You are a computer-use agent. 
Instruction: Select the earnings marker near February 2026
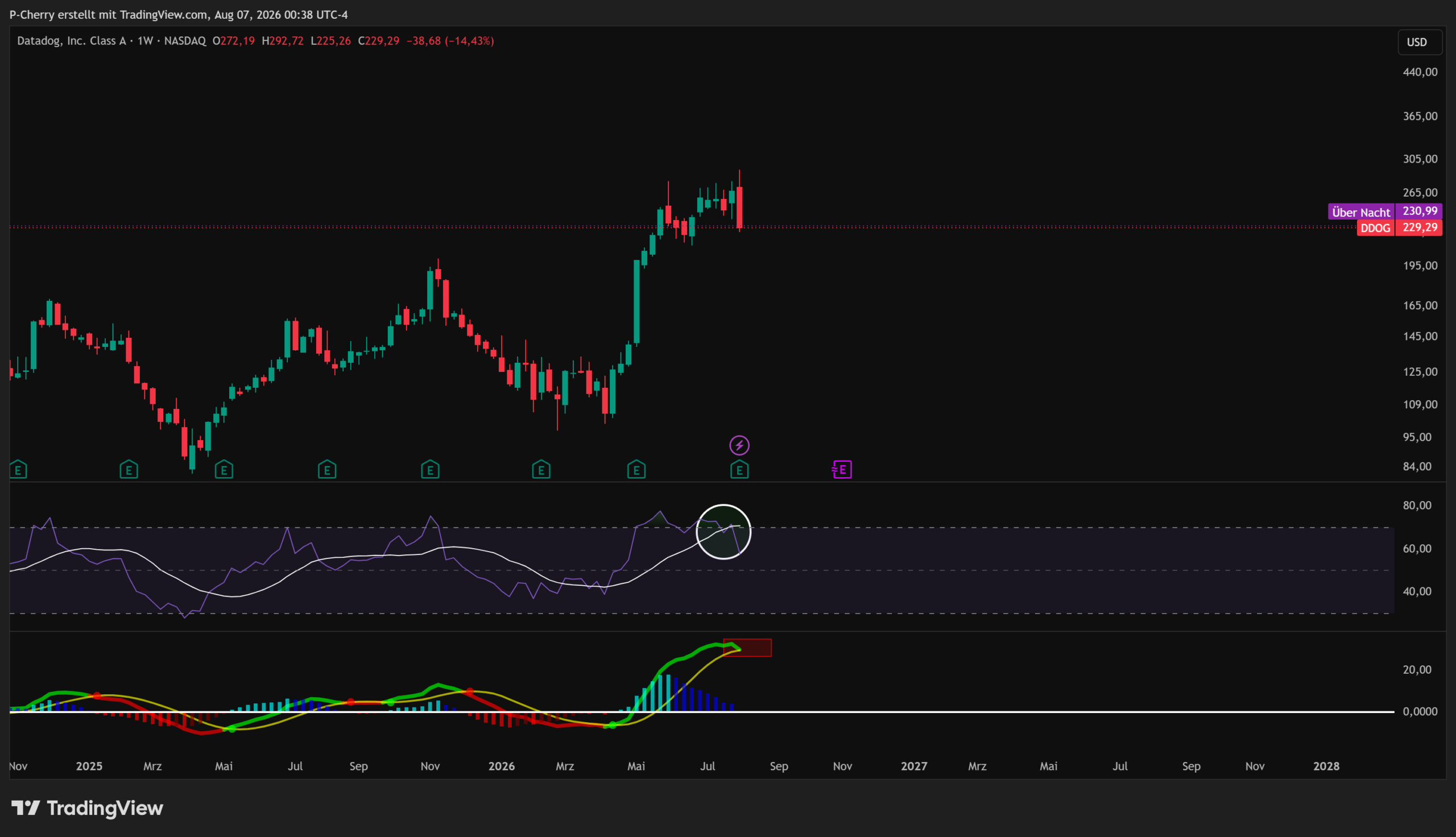tap(541, 470)
